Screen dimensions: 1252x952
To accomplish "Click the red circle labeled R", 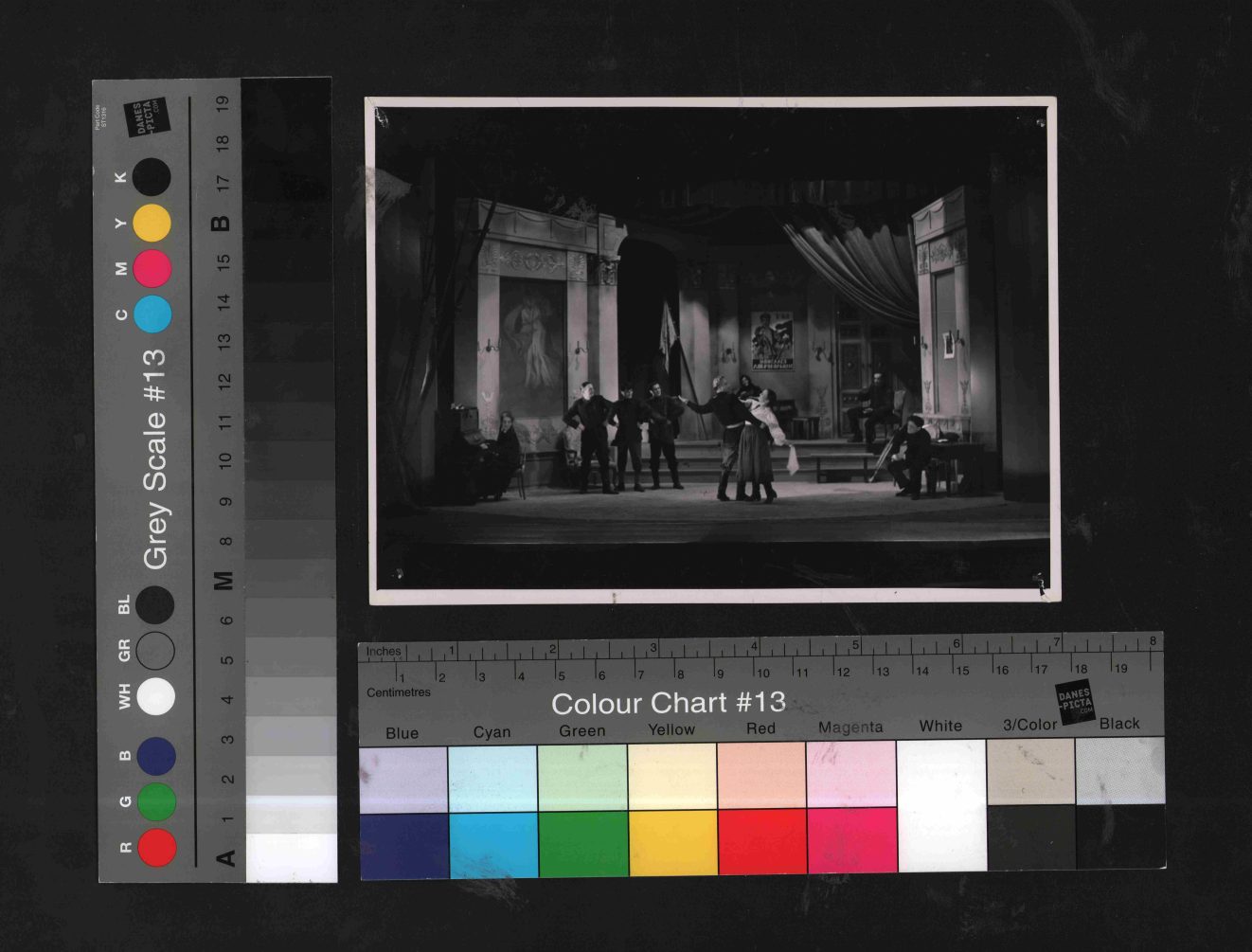I will click(157, 847).
